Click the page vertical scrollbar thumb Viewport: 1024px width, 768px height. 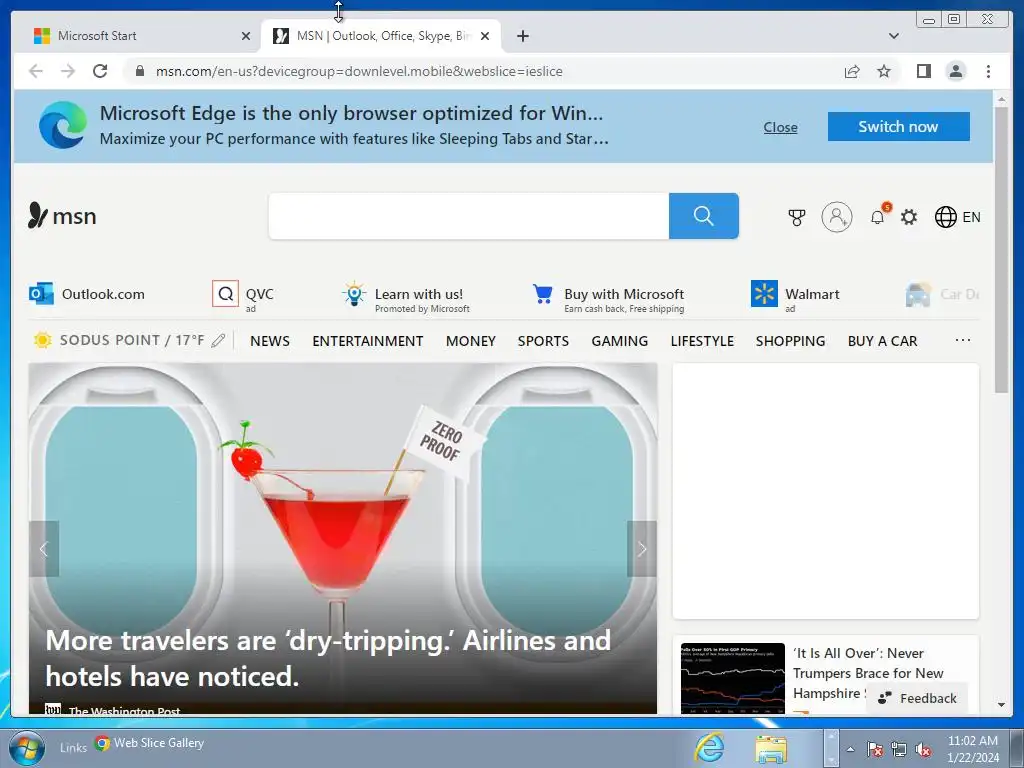pyautogui.click(x=1001, y=249)
